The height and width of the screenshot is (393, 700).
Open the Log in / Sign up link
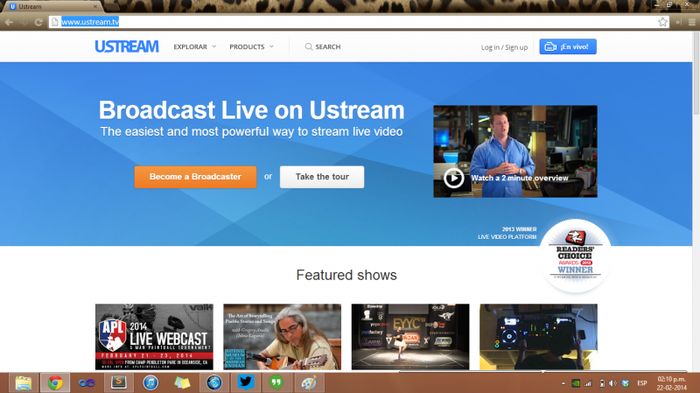click(x=504, y=47)
